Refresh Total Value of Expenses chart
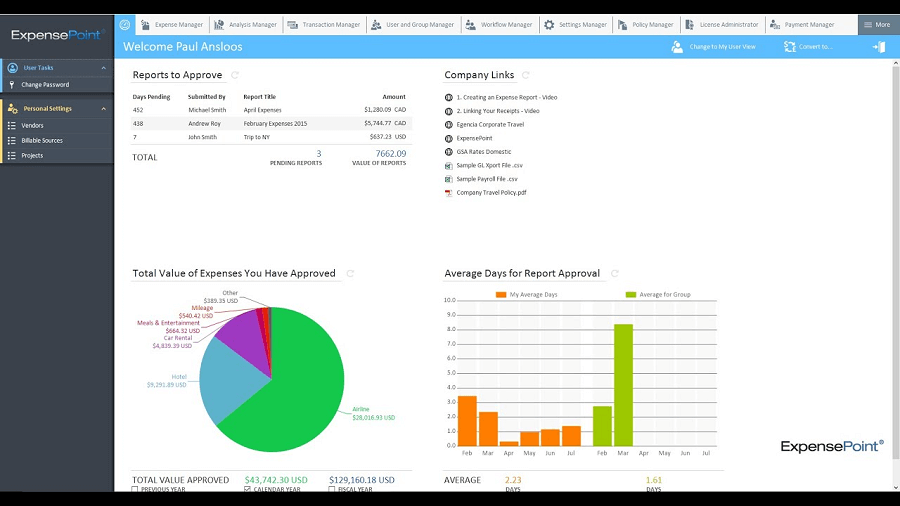Viewport: 900px width, 506px height. point(350,274)
